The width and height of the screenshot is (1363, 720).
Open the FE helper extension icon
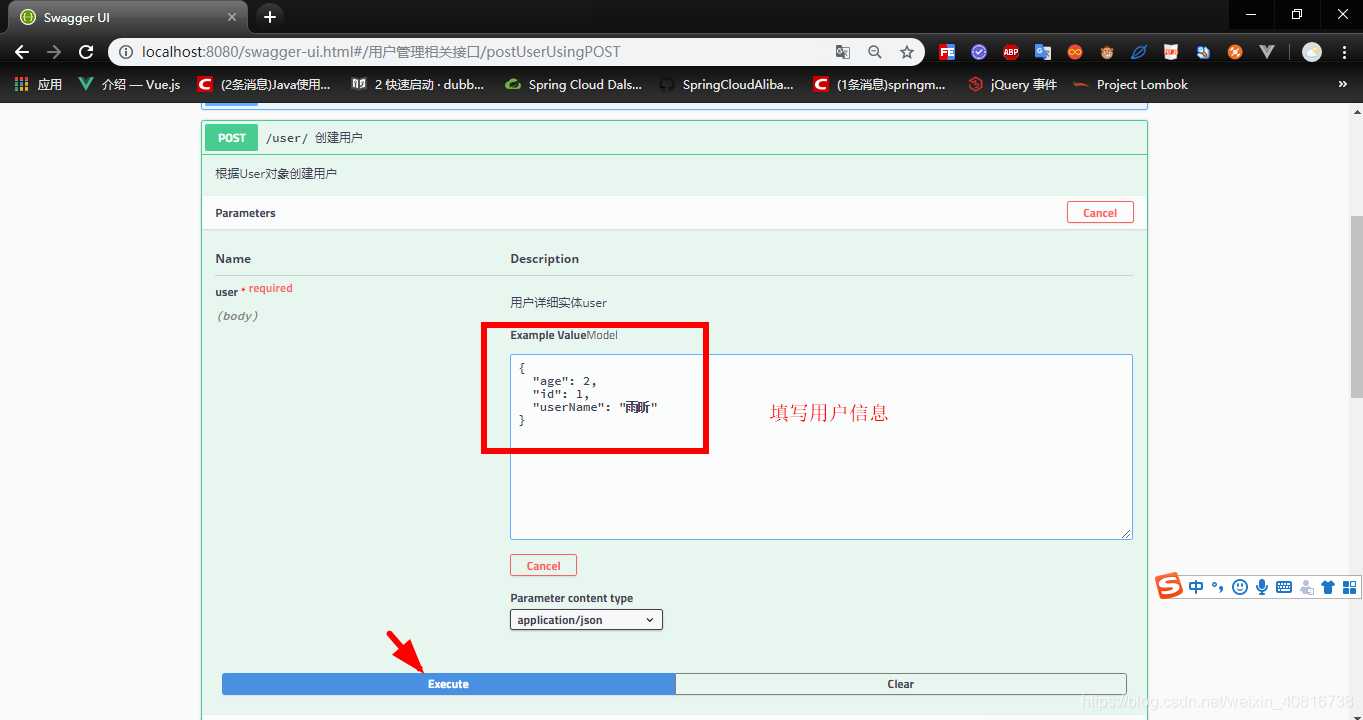tap(946, 52)
